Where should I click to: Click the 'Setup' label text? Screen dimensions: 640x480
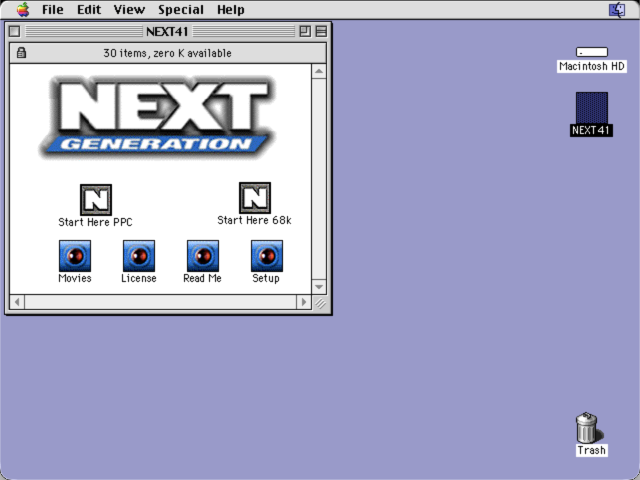coord(266,278)
